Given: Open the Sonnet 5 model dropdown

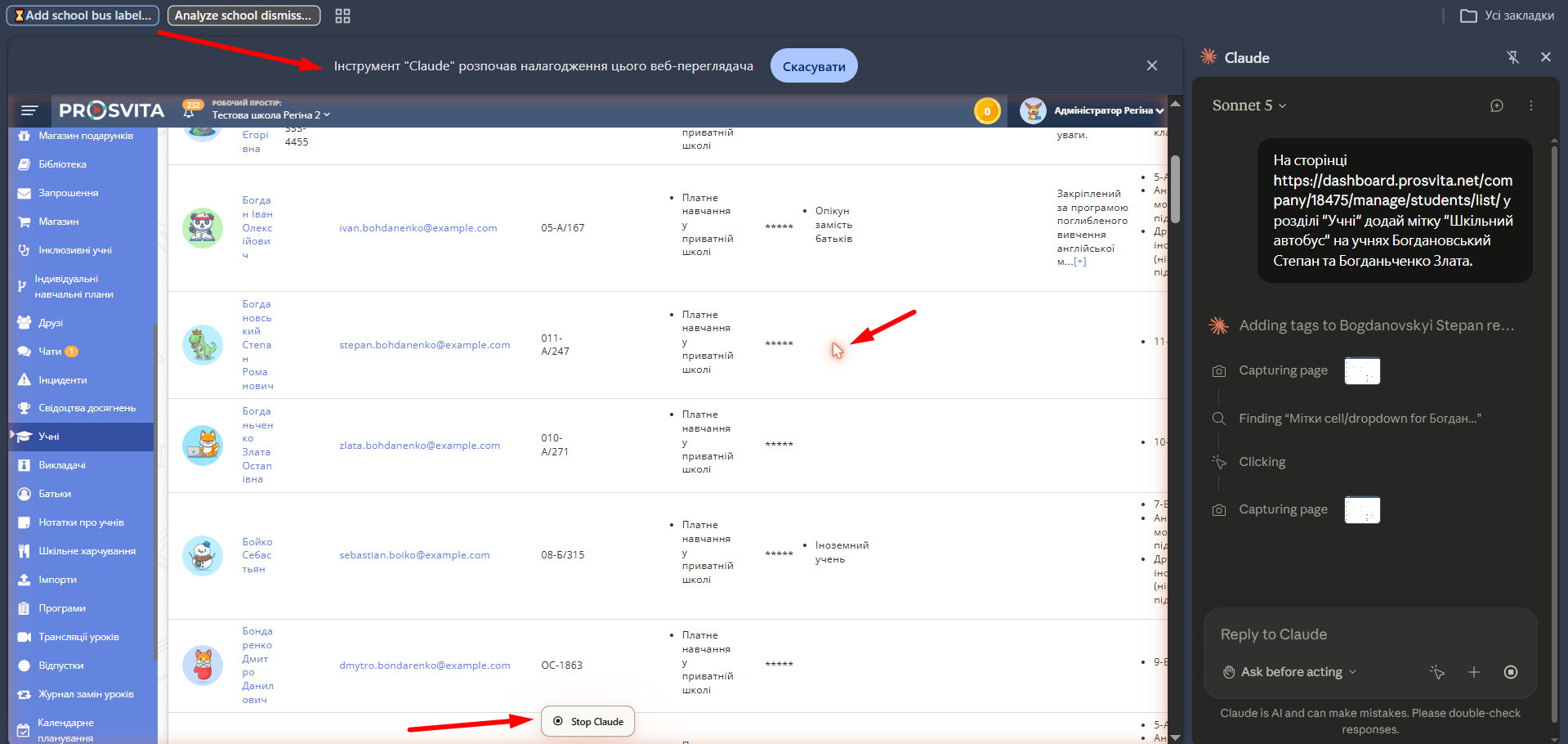Looking at the screenshot, I should tap(1249, 105).
